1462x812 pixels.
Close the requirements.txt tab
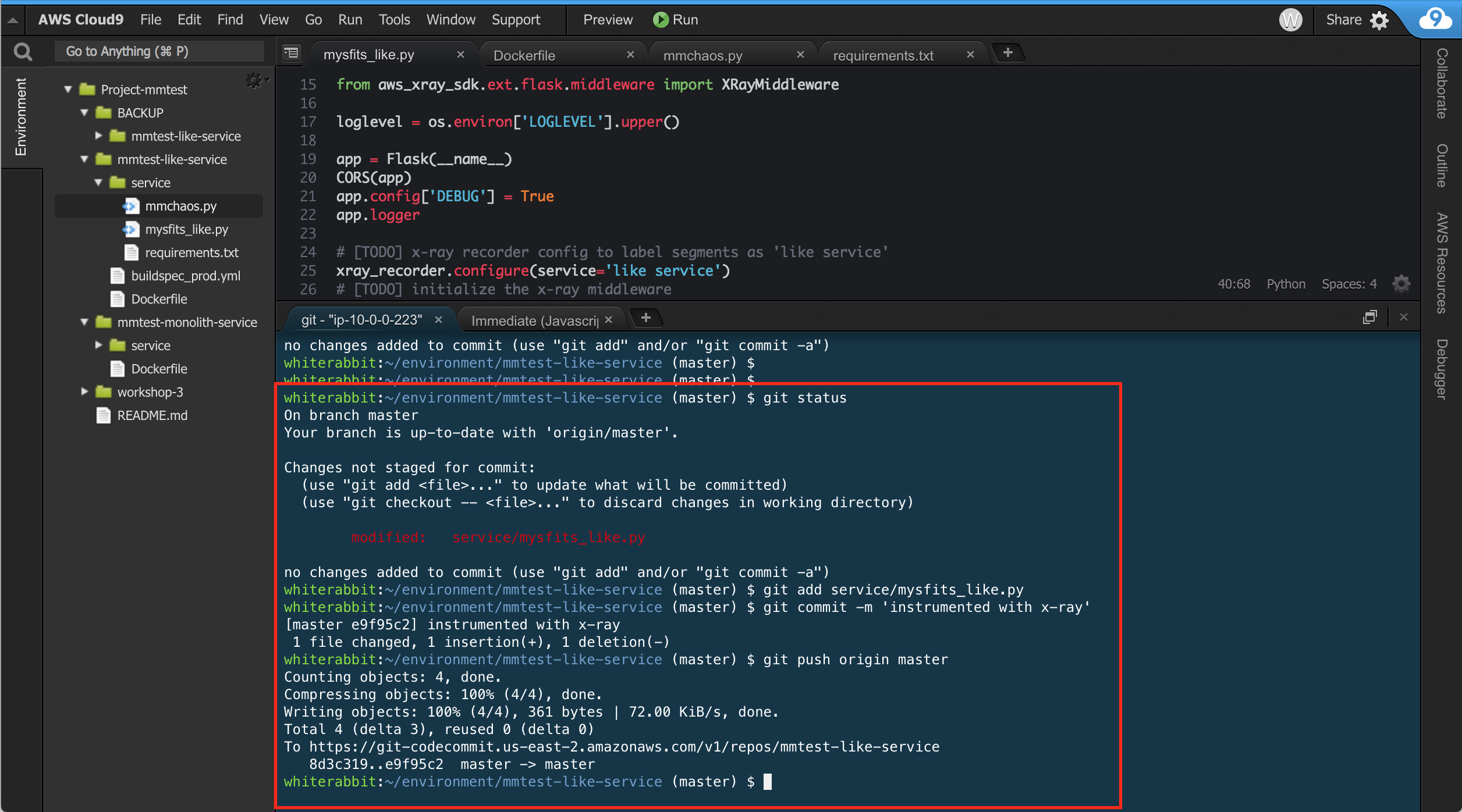click(970, 54)
